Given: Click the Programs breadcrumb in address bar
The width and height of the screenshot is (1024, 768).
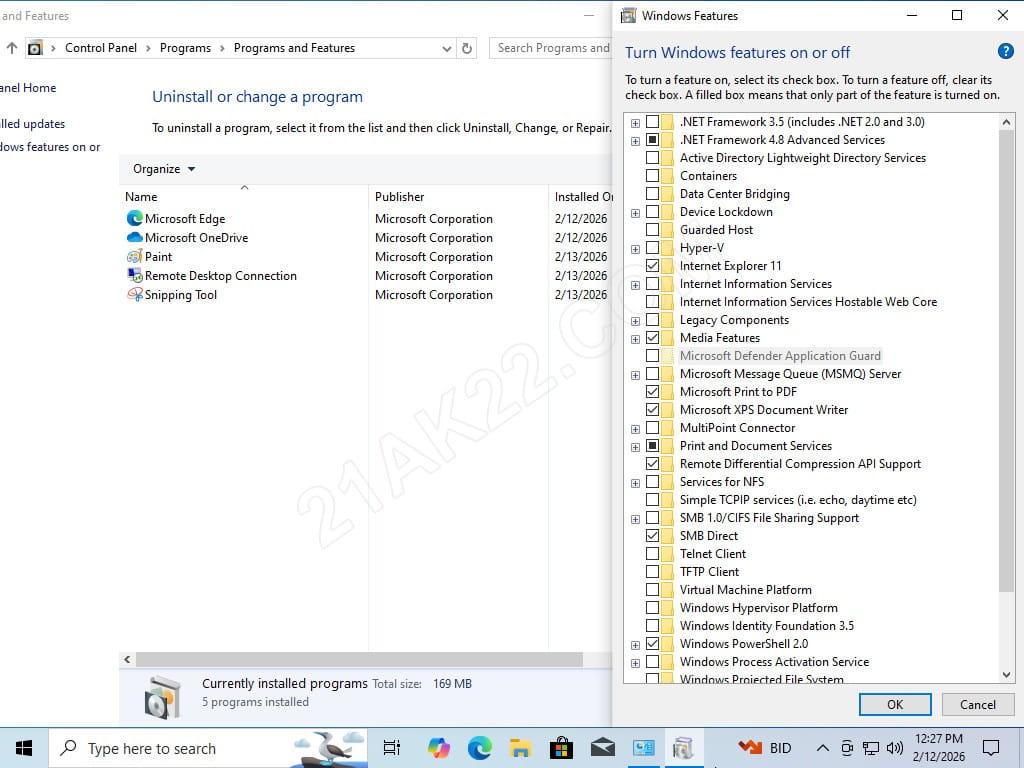Looking at the screenshot, I should pyautogui.click(x=185, y=48).
